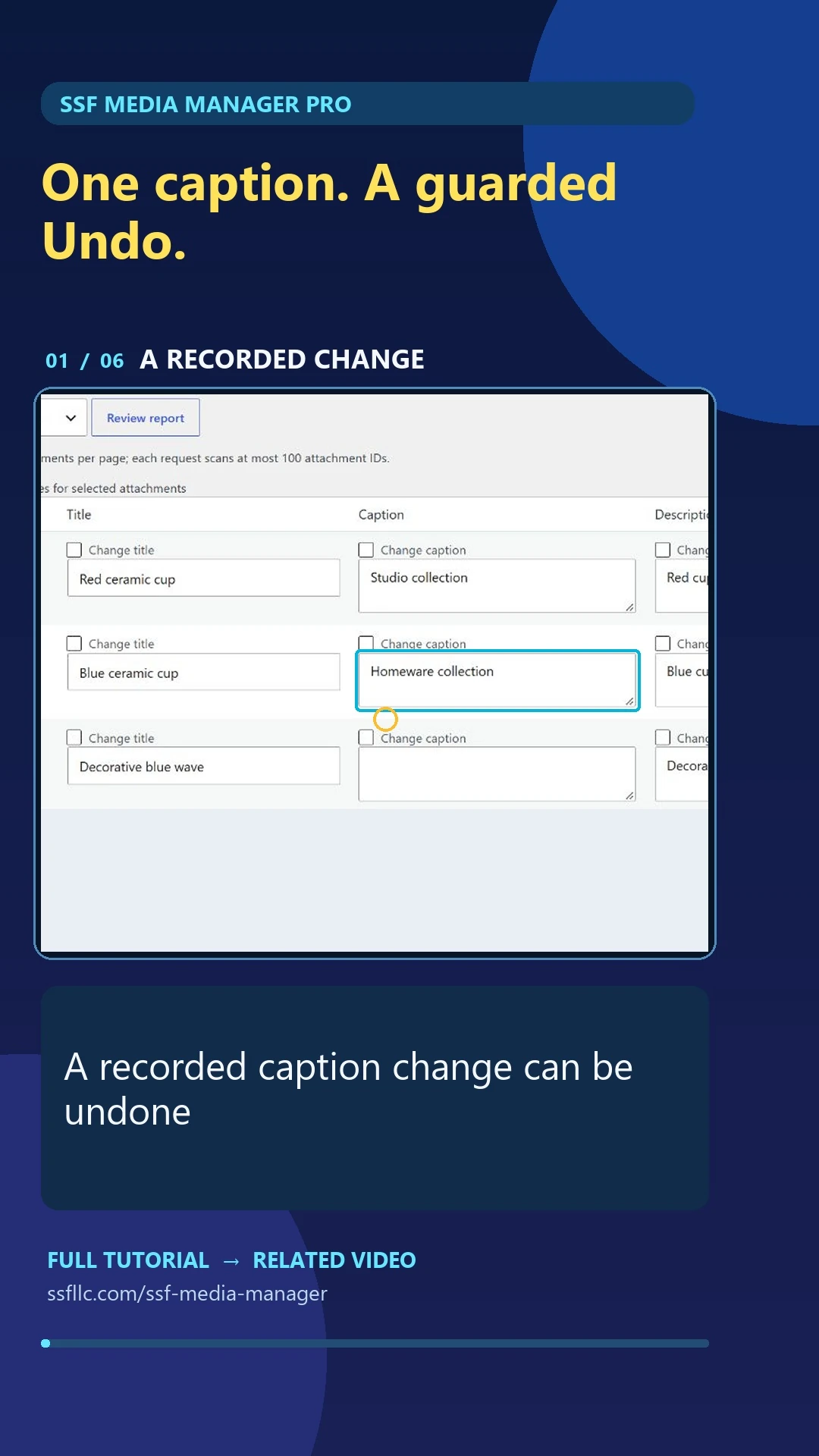The width and height of the screenshot is (819, 1456).
Task: Tick Change title for Blue ceramic cup
Action: click(x=74, y=644)
